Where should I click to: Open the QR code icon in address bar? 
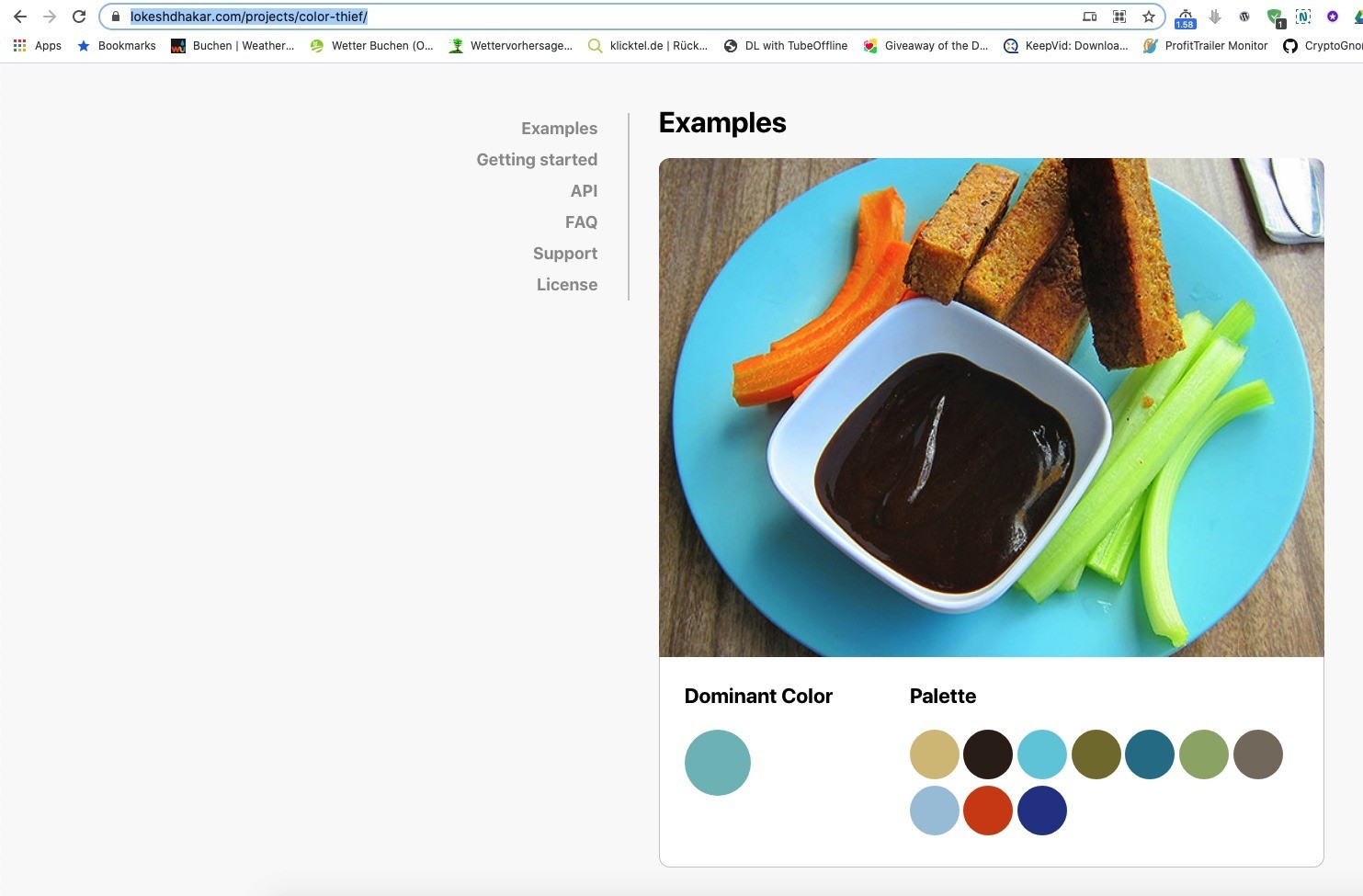tap(1119, 17)
